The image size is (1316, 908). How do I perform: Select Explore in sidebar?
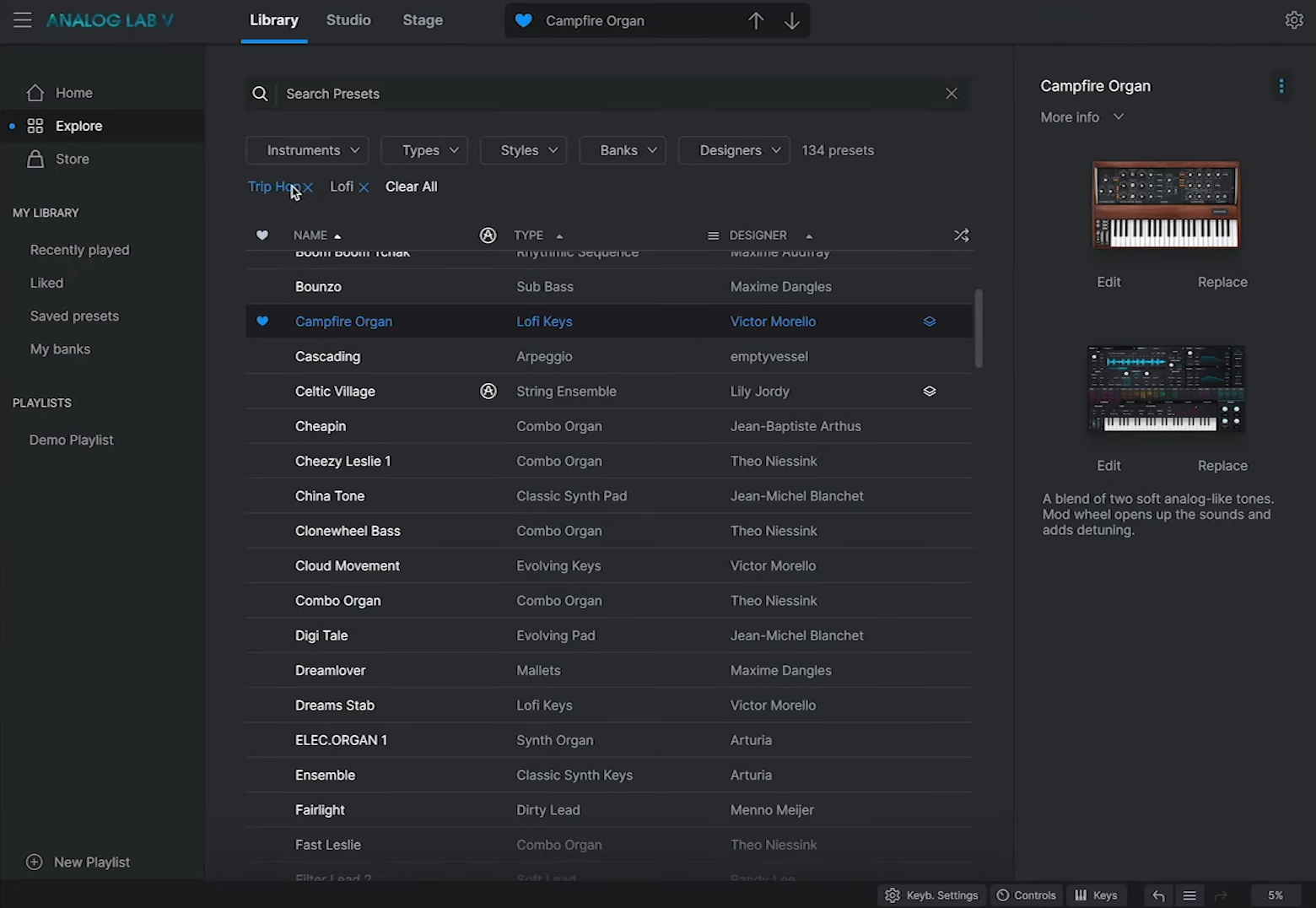(102, 126)
